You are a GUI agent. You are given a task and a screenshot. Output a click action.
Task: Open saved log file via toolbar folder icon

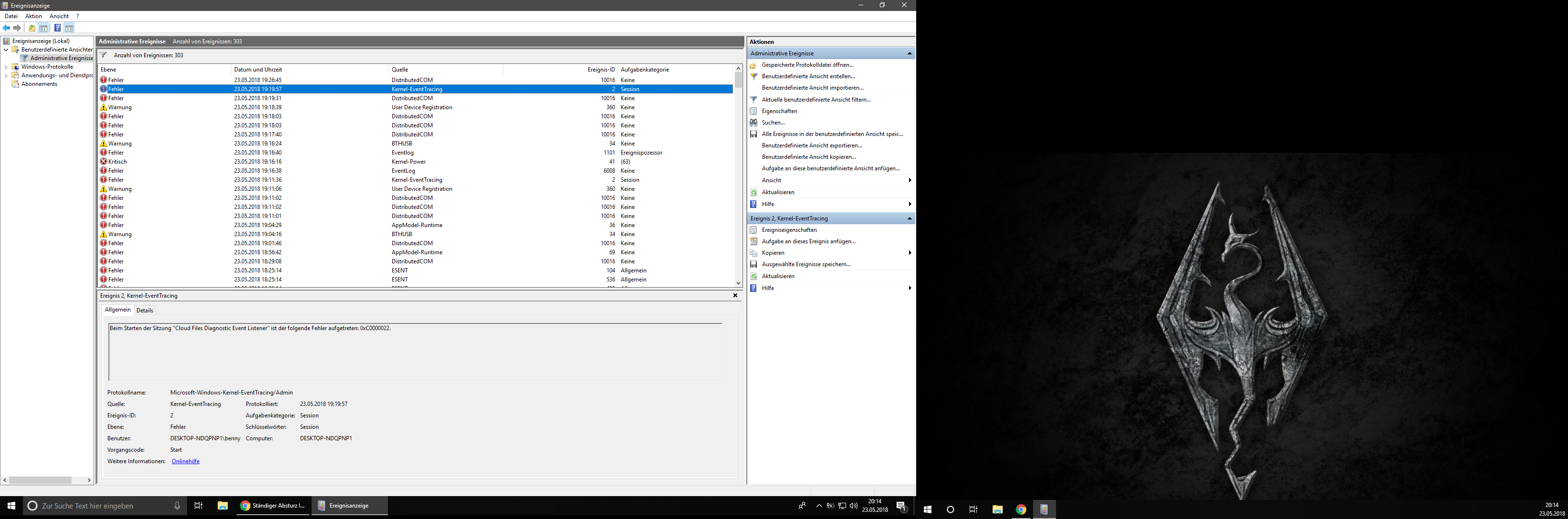pos(32,29)
